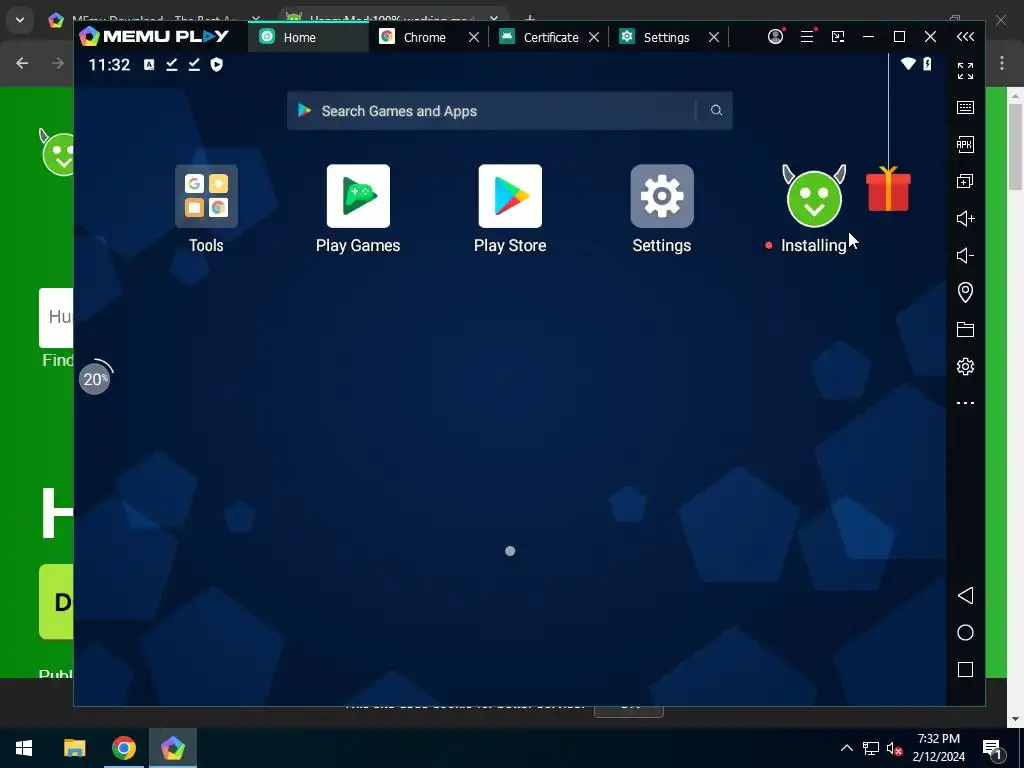
Task: Open File Explorer from taskbar
Action: tap(74, 748)
